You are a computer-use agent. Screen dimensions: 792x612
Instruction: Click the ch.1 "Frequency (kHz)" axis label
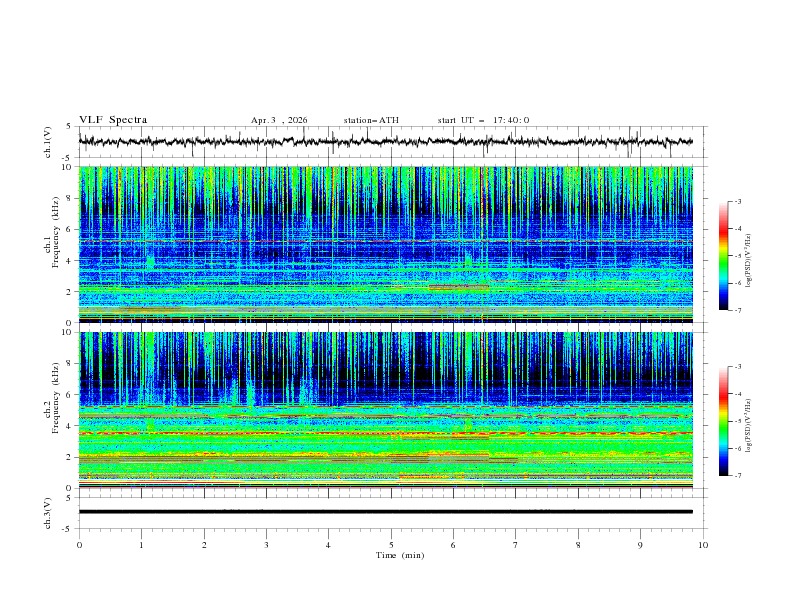(x=56, y=233)
